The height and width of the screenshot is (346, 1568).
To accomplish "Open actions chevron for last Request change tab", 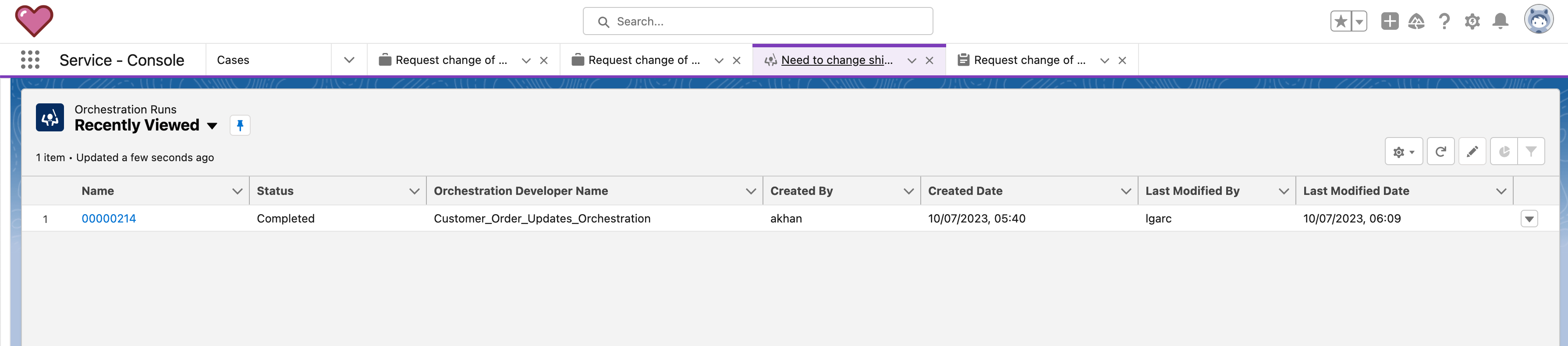I will (1105, 60).
